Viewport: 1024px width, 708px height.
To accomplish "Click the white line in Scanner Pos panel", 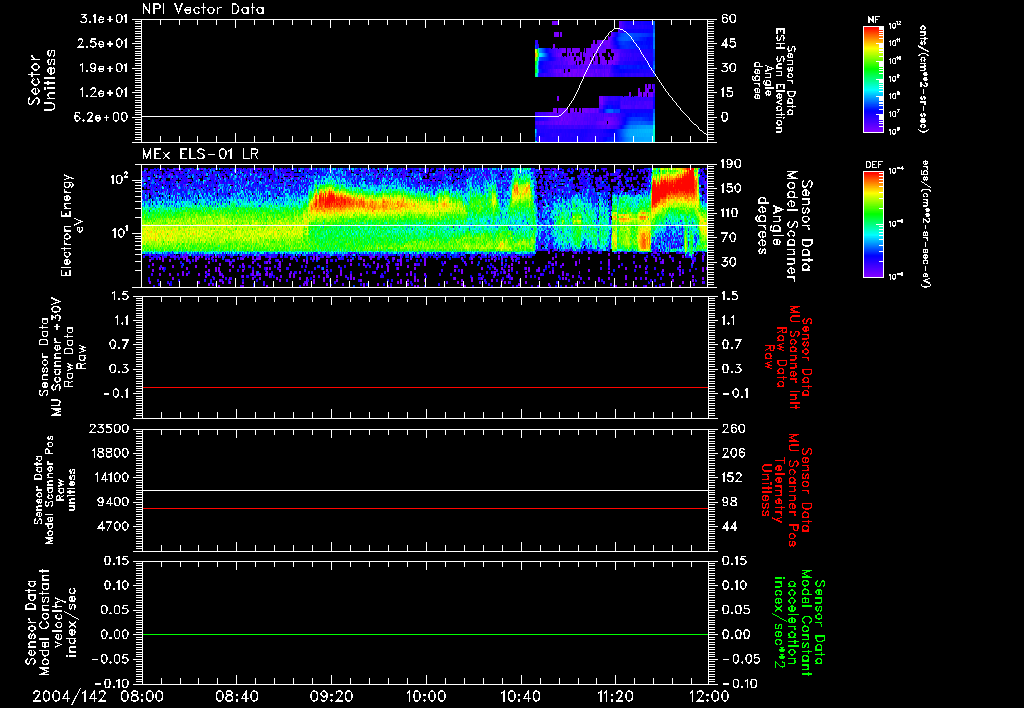I will tap(425, 490).
